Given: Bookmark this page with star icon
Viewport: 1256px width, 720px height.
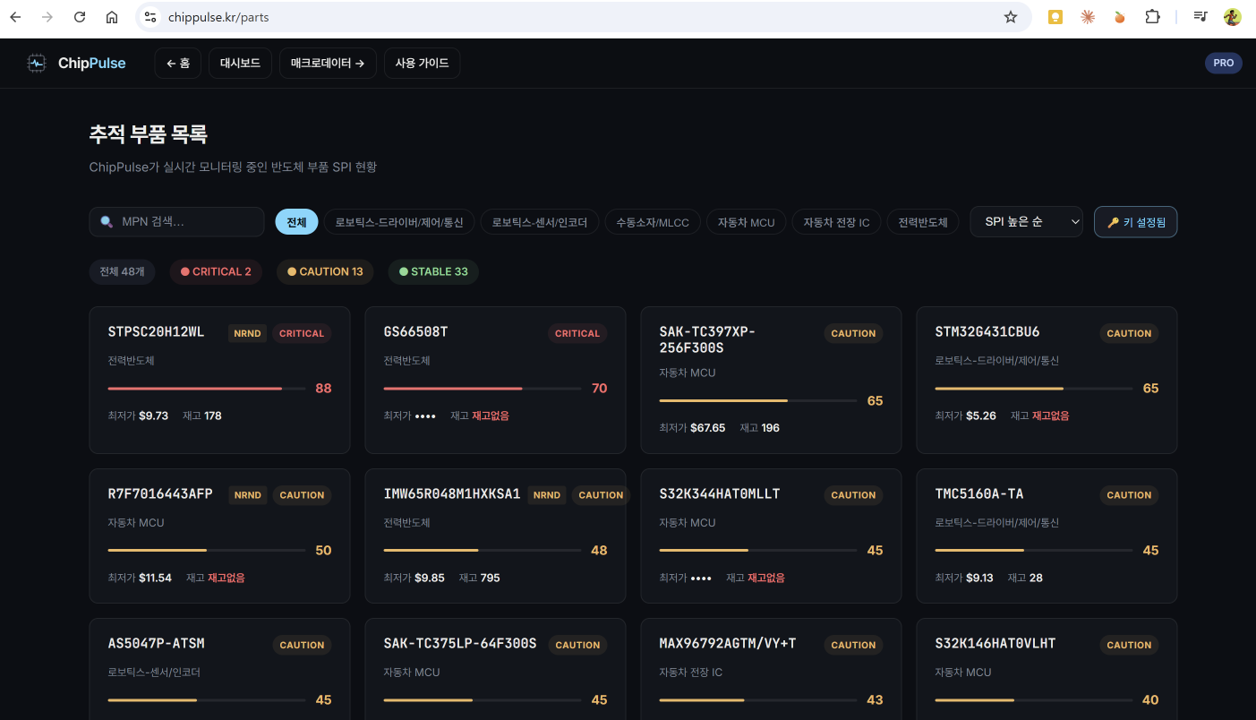Looking at the screenshot, I should [1010, 17].
